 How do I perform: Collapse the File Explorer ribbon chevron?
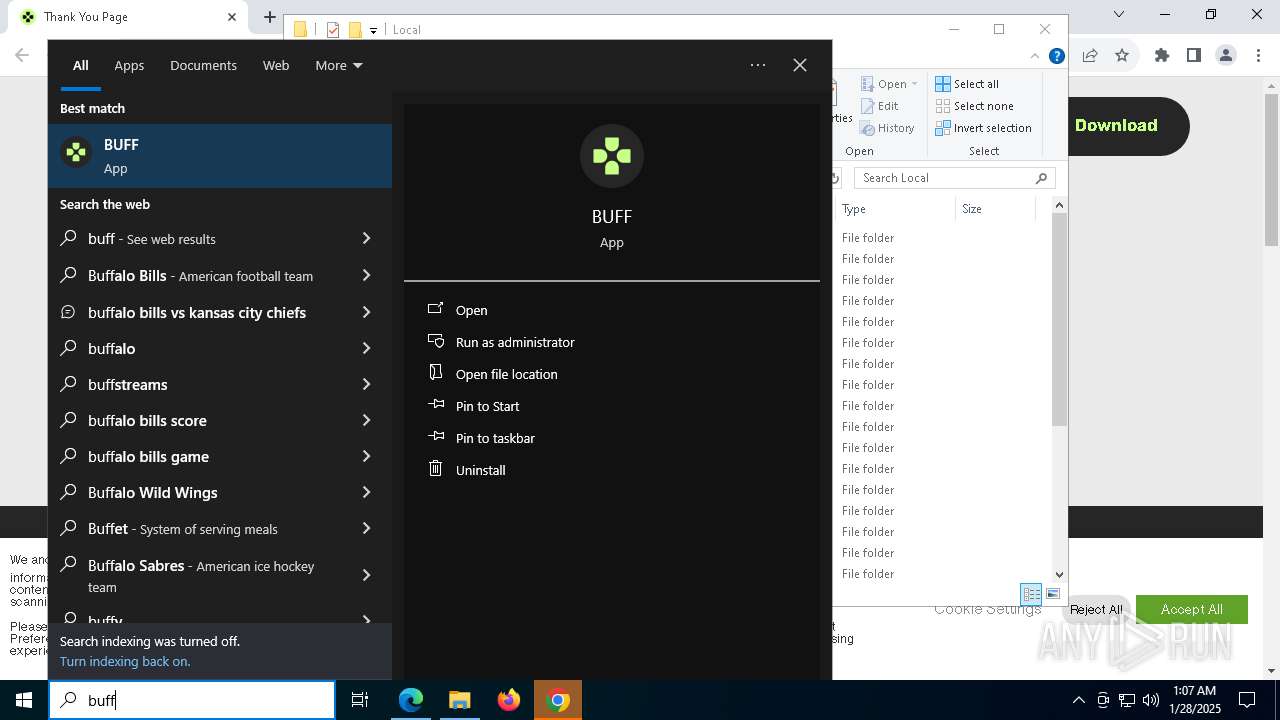[x=1035, y=56]
